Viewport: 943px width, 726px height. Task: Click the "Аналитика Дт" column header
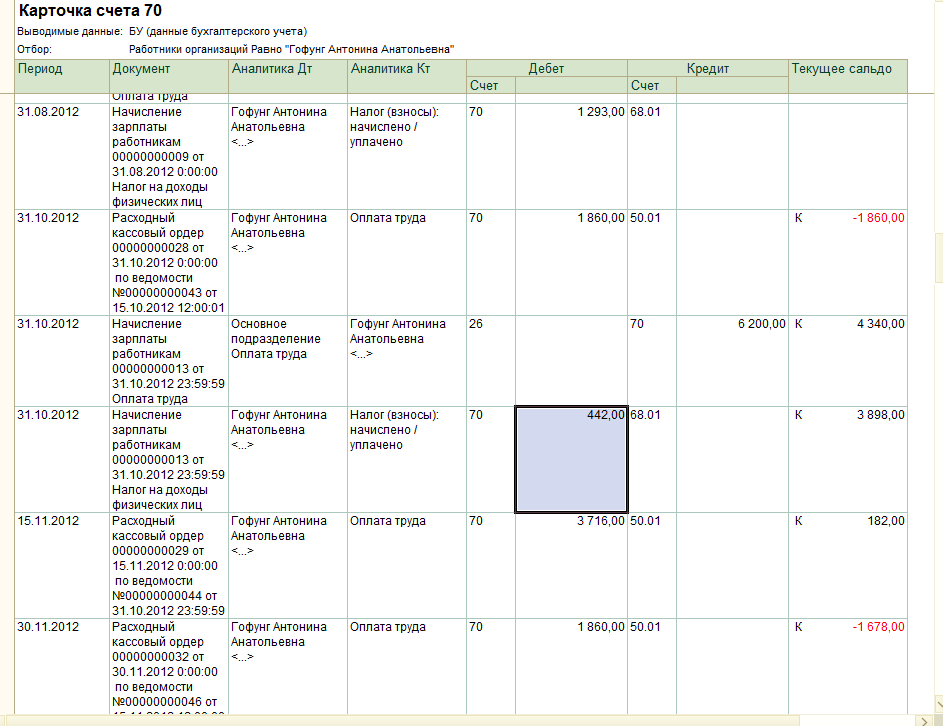(x=288, y=76)
